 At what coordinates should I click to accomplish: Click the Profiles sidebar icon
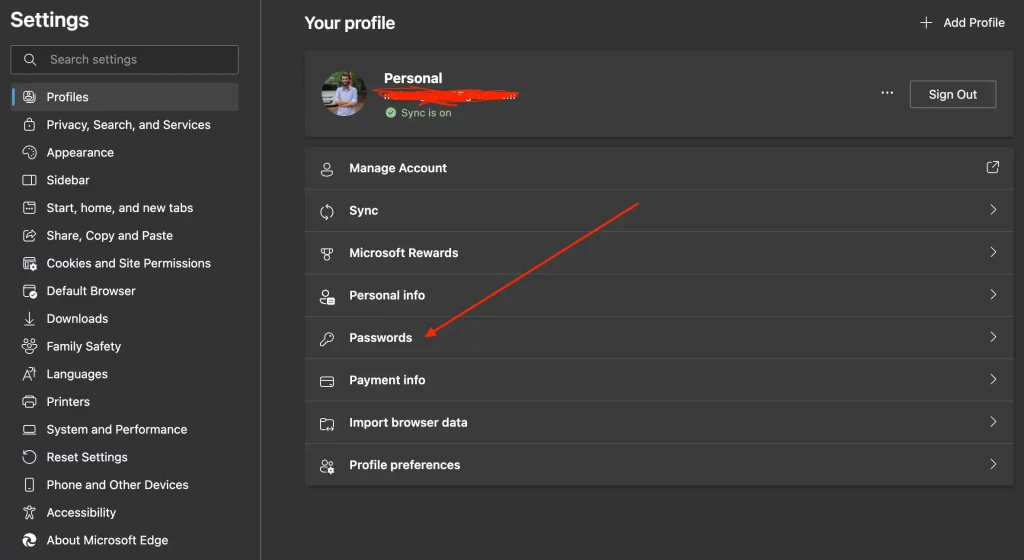click(29, 97)
